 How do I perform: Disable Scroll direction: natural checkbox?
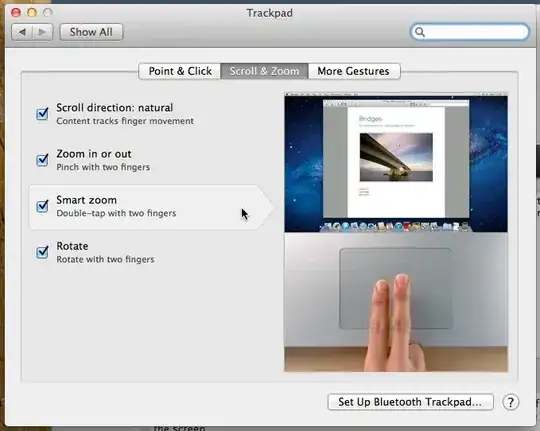[42, 114]
